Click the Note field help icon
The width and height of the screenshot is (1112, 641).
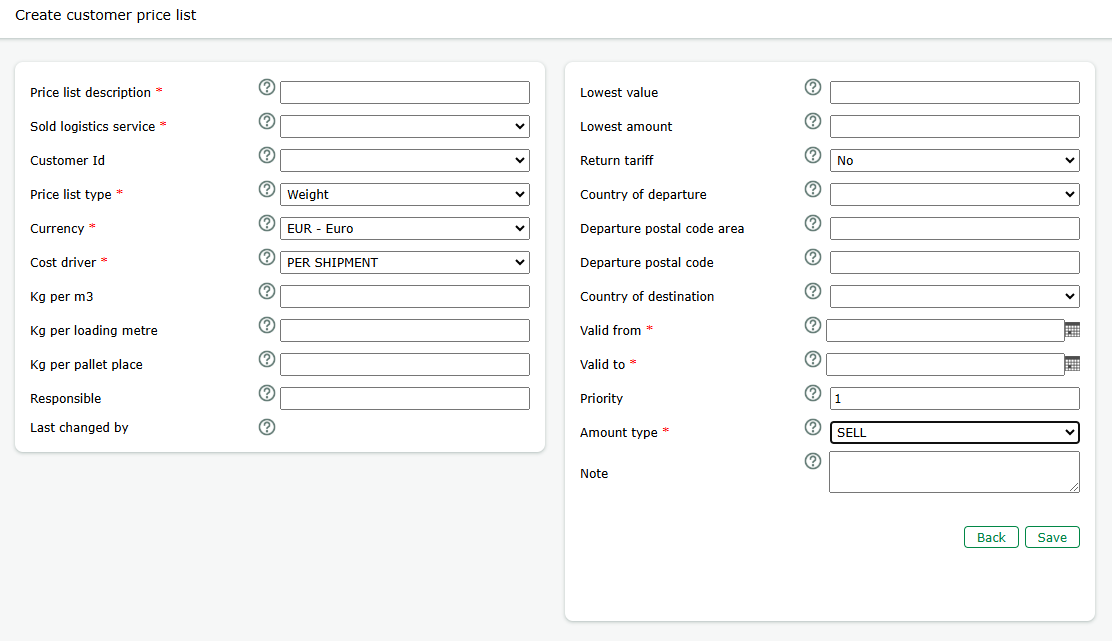click(x=813, y=461)
